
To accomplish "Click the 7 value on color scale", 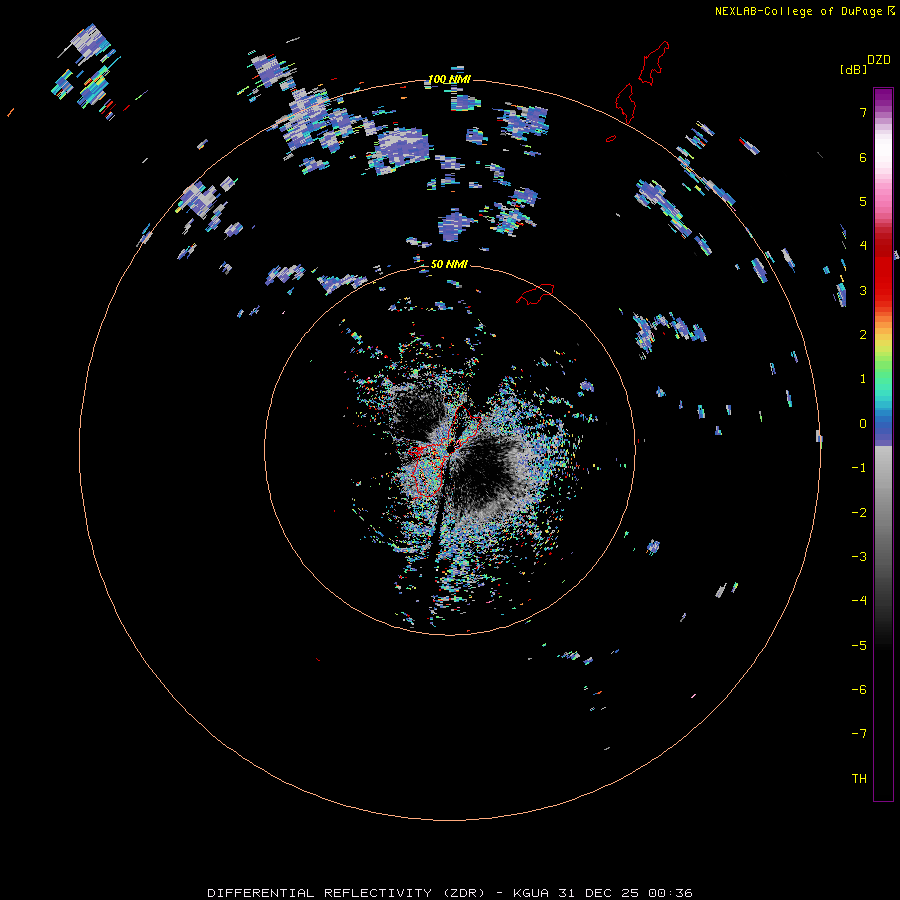I will (x=863, y=112).
